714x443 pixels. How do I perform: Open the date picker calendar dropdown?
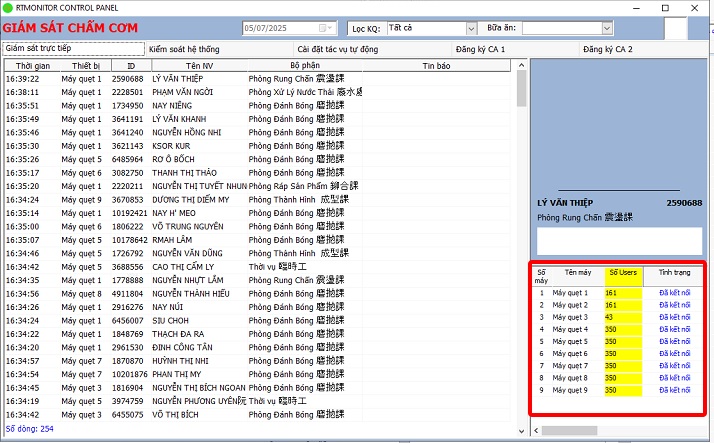(326, 28)
